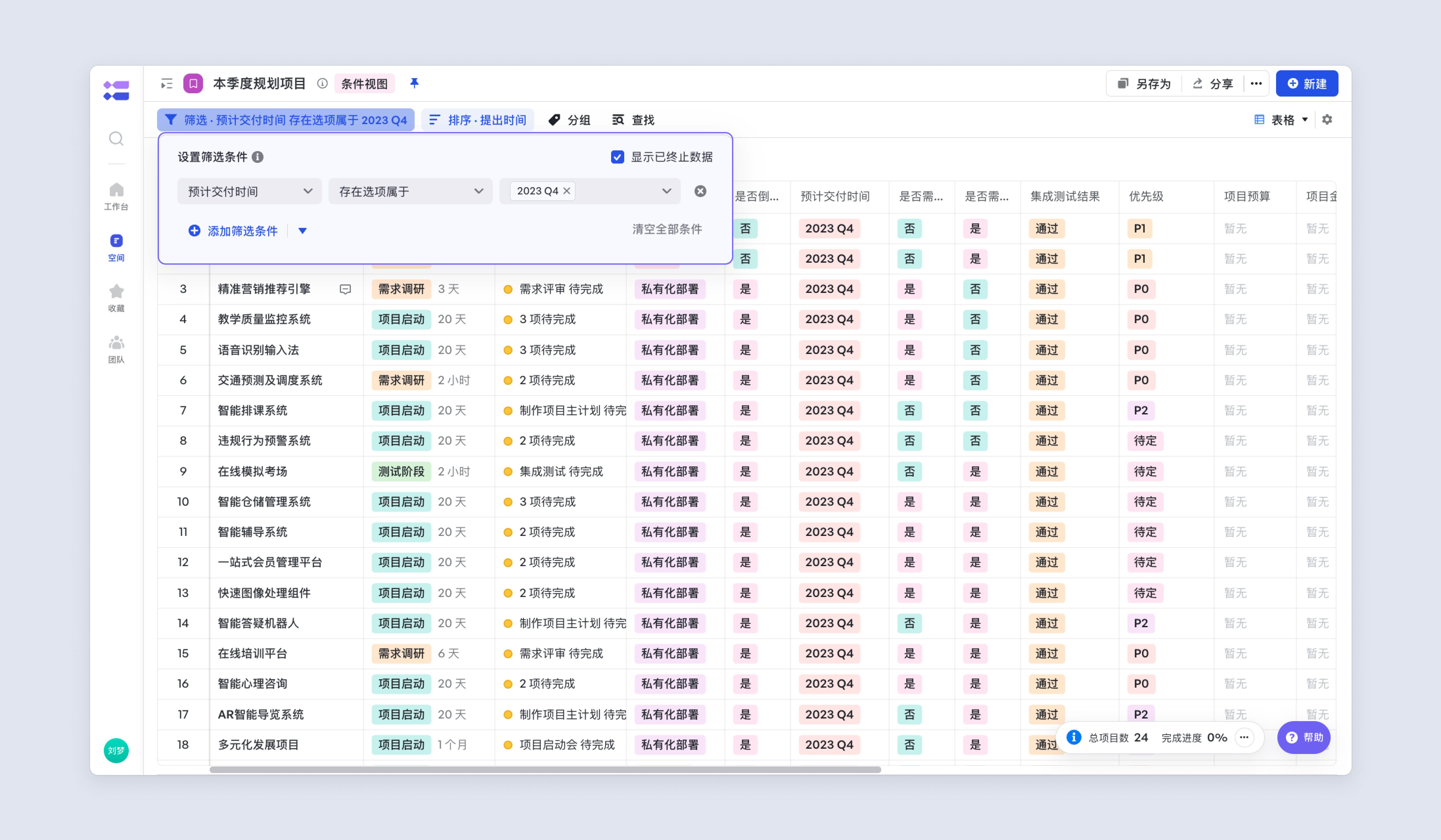Click 项目启动会 待完成 in 多元化发展项目 row

point(567,744)
